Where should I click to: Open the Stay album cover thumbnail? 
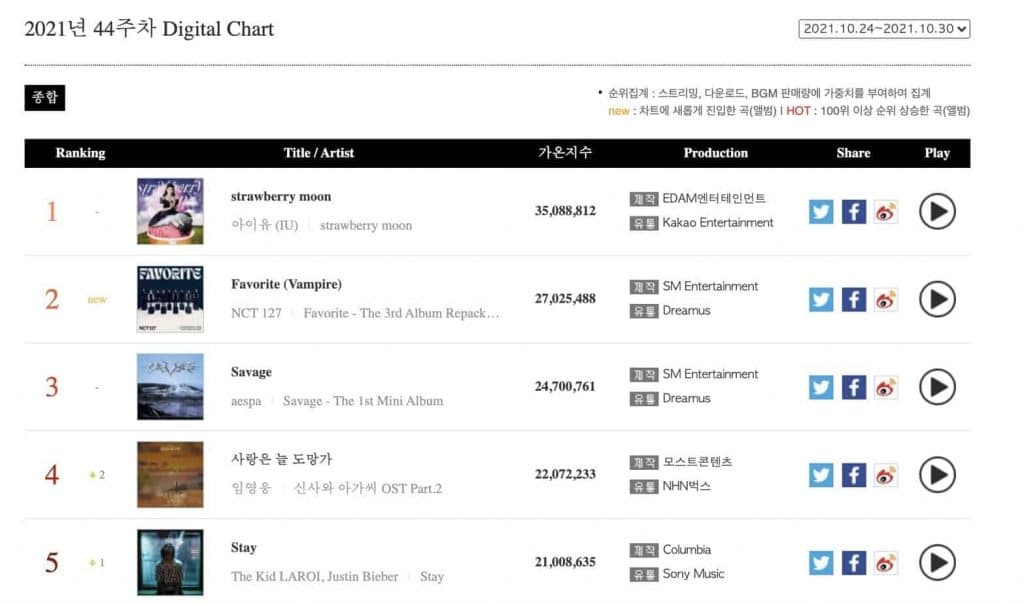pos(170,562)
